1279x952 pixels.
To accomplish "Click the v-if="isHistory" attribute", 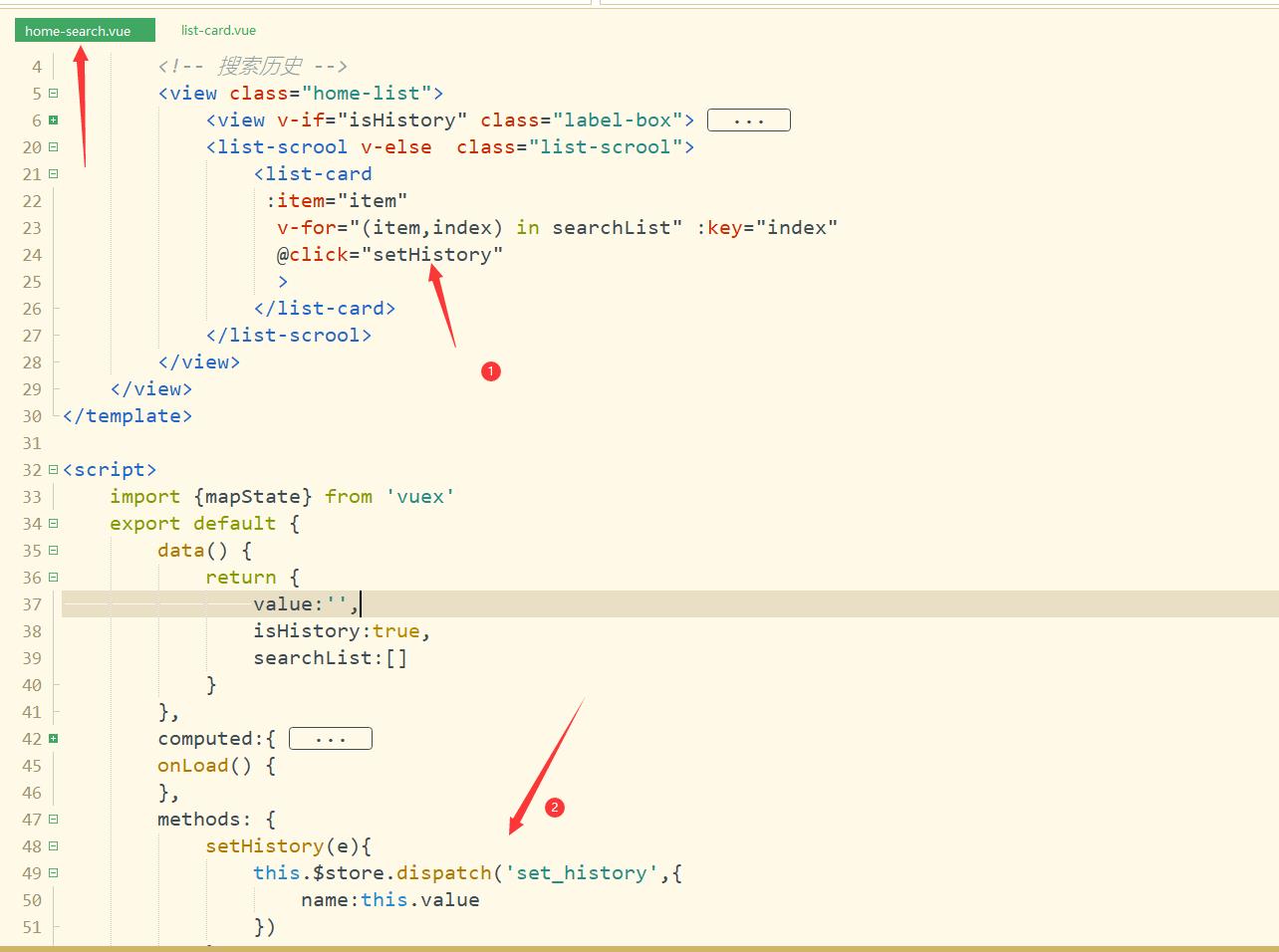I will tap(373, 120).
